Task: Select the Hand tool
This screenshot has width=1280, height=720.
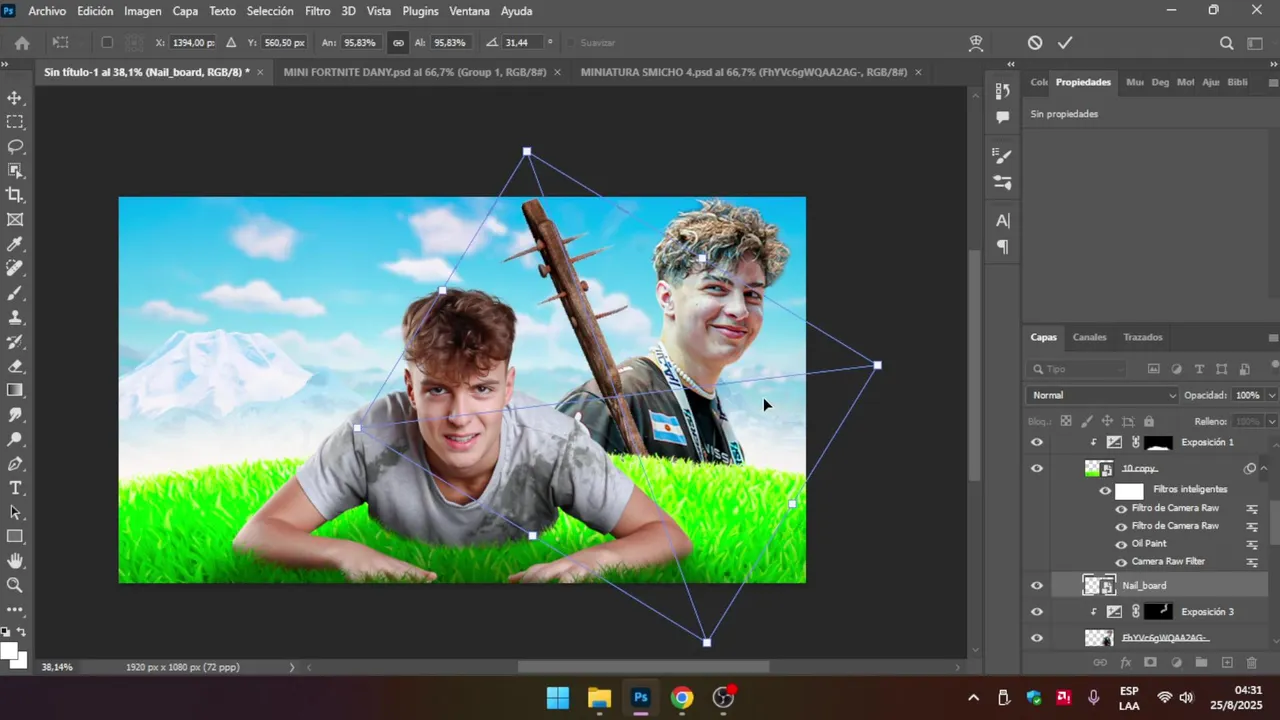Action: [15, 561]
